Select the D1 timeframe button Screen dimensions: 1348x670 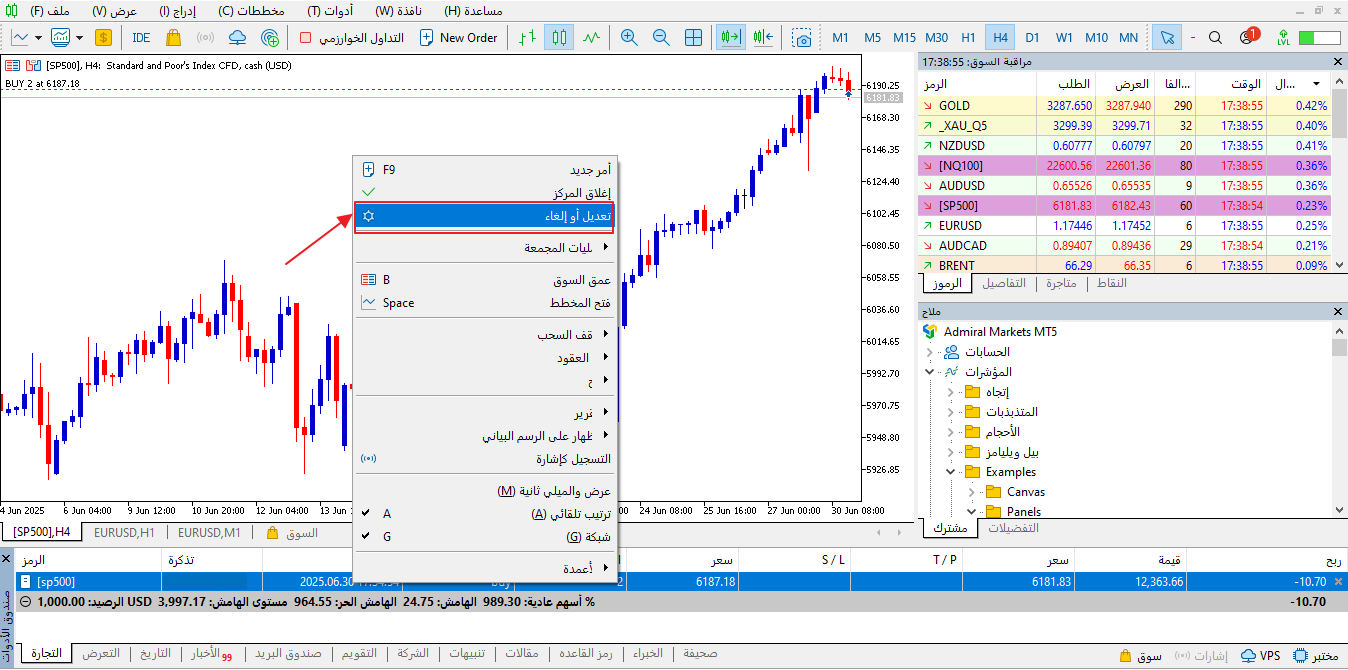(1032, 37)
